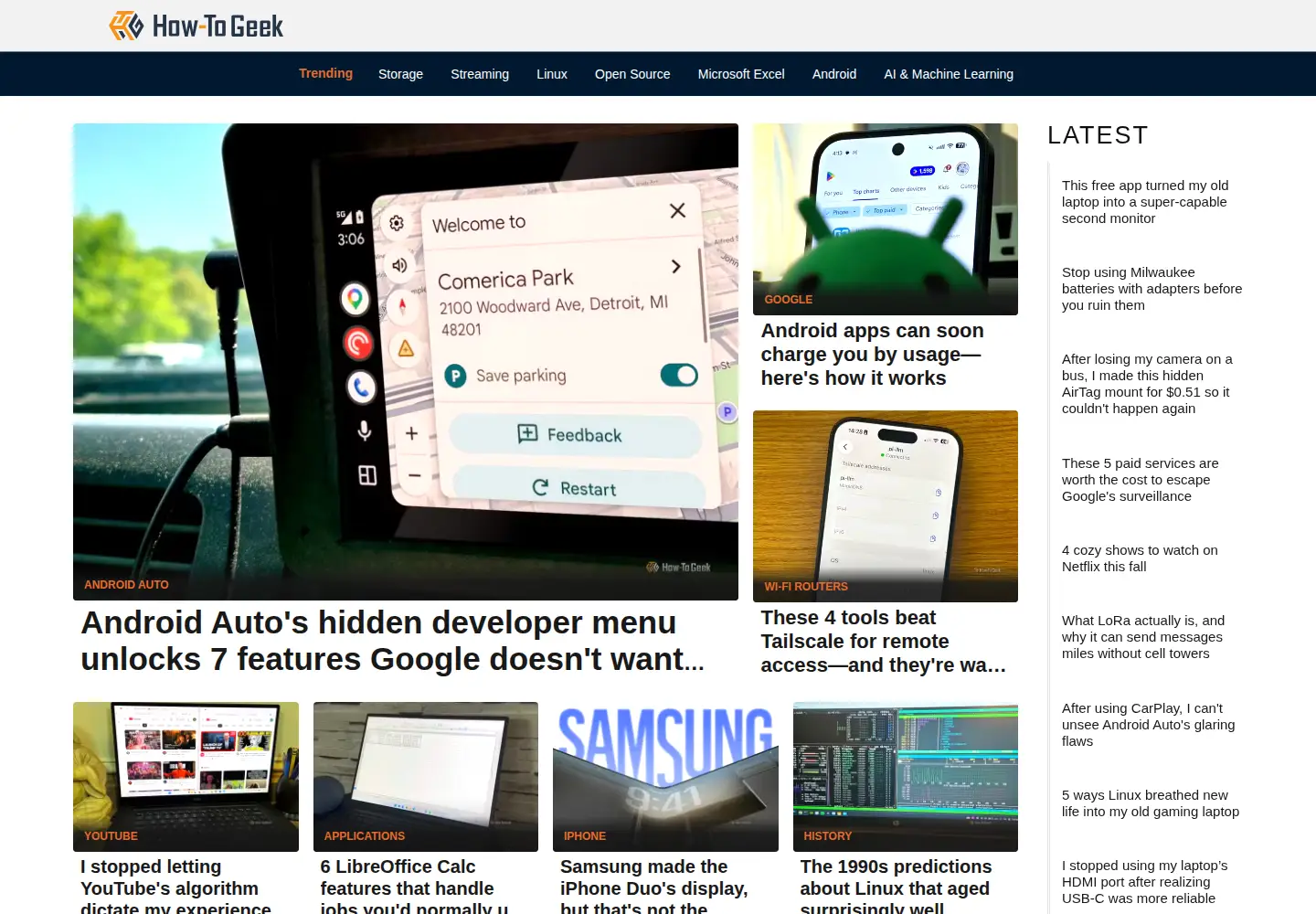Open The 1990s predictions about Linux article
Viewport: 1316px width, 914px height.
[x=896, y=887]
